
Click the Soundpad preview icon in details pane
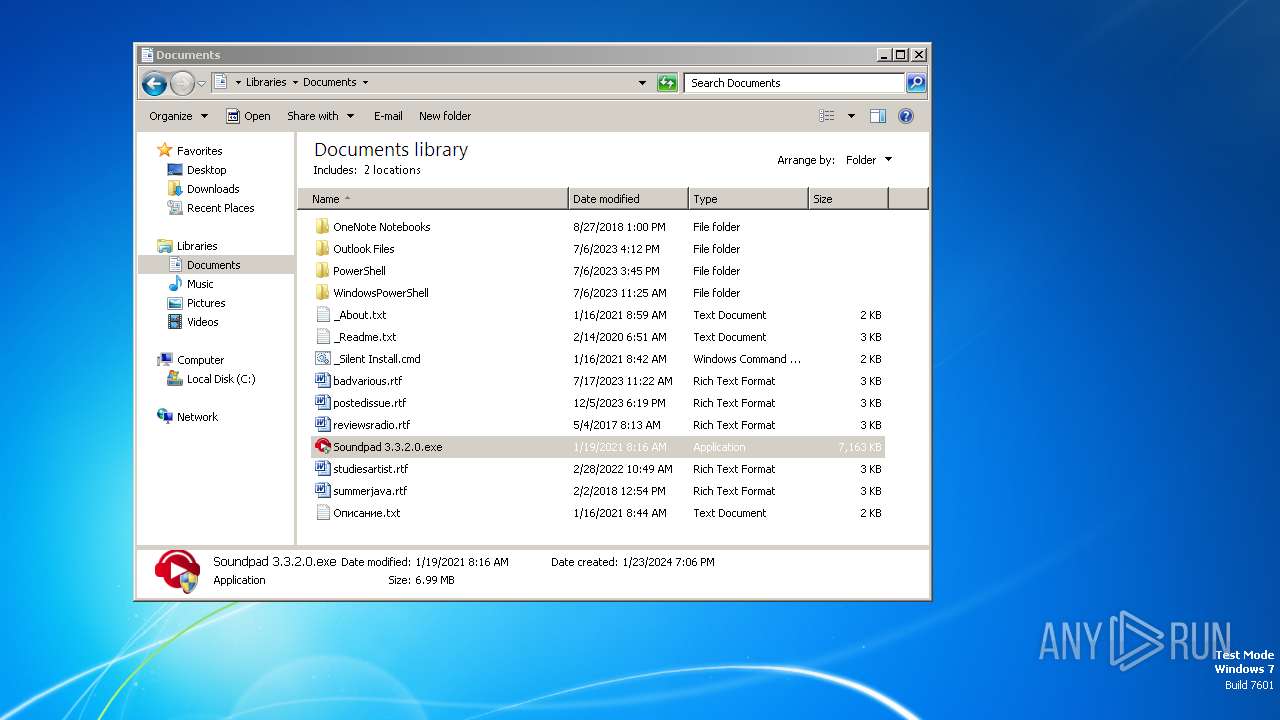177,571
